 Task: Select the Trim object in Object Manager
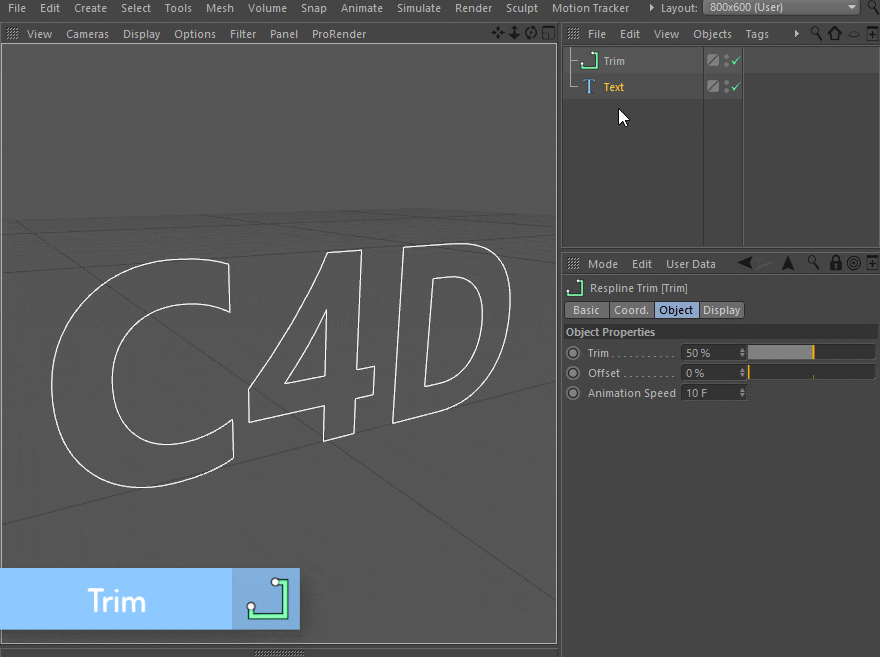tap(614, 61)
